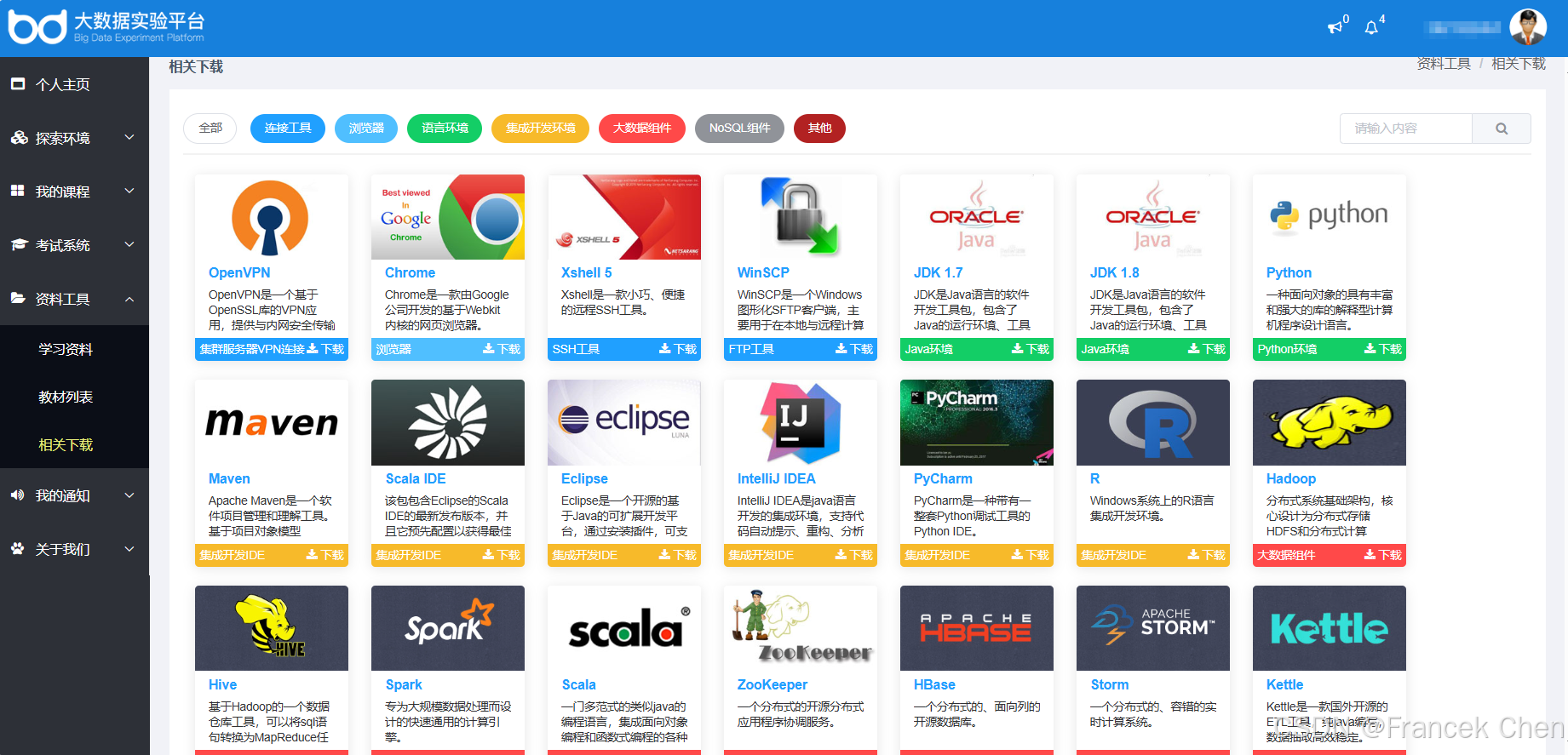Click the cubes icon beside 探索环境
This screenshot has height=755, width=1568.
click(19, 137)
